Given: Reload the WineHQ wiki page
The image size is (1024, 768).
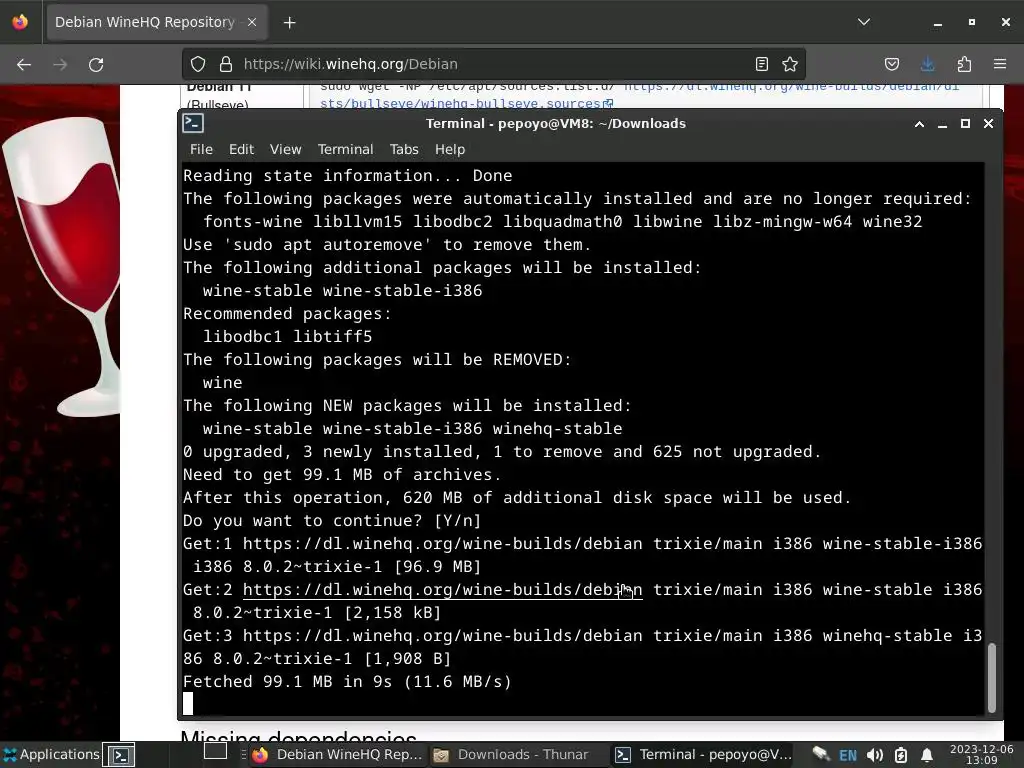Looking at the screenshot, I should [96, 65].
